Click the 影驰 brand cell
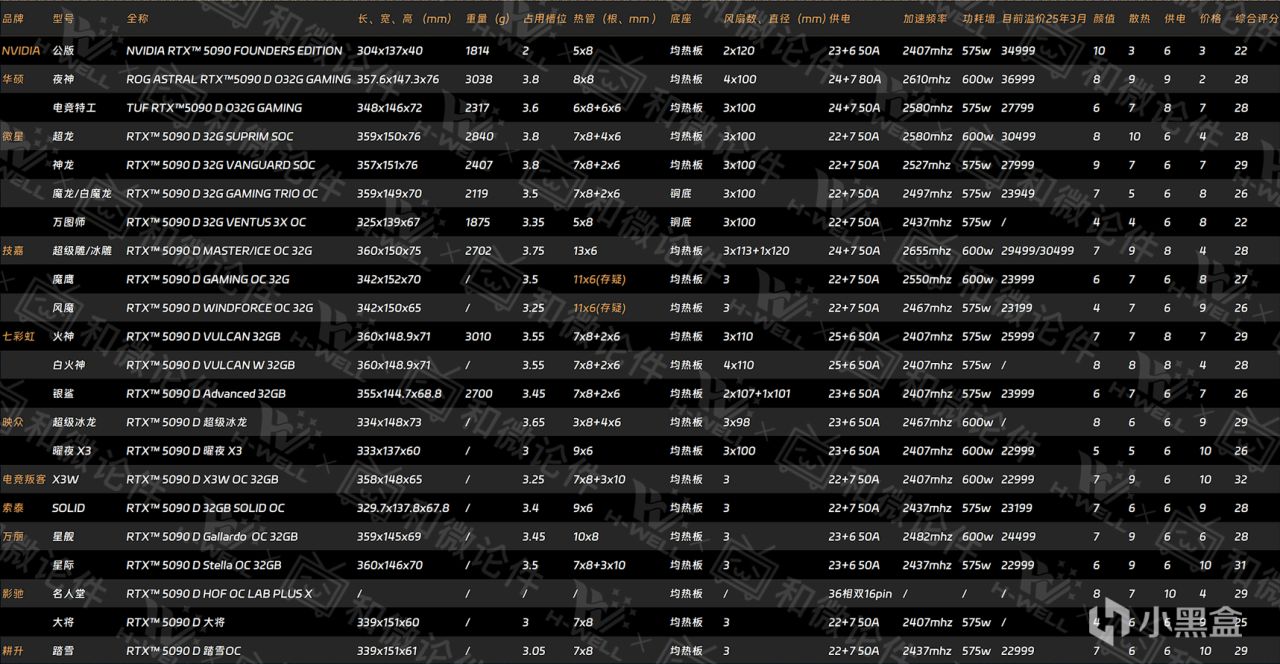1280x664 pixels. pyautogui.click(x=14, y=594)
